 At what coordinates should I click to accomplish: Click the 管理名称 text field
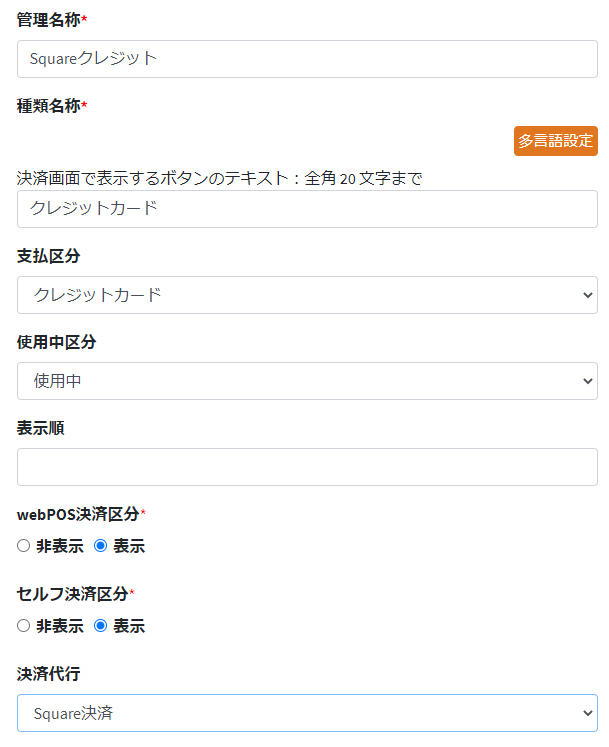point(307,59)
